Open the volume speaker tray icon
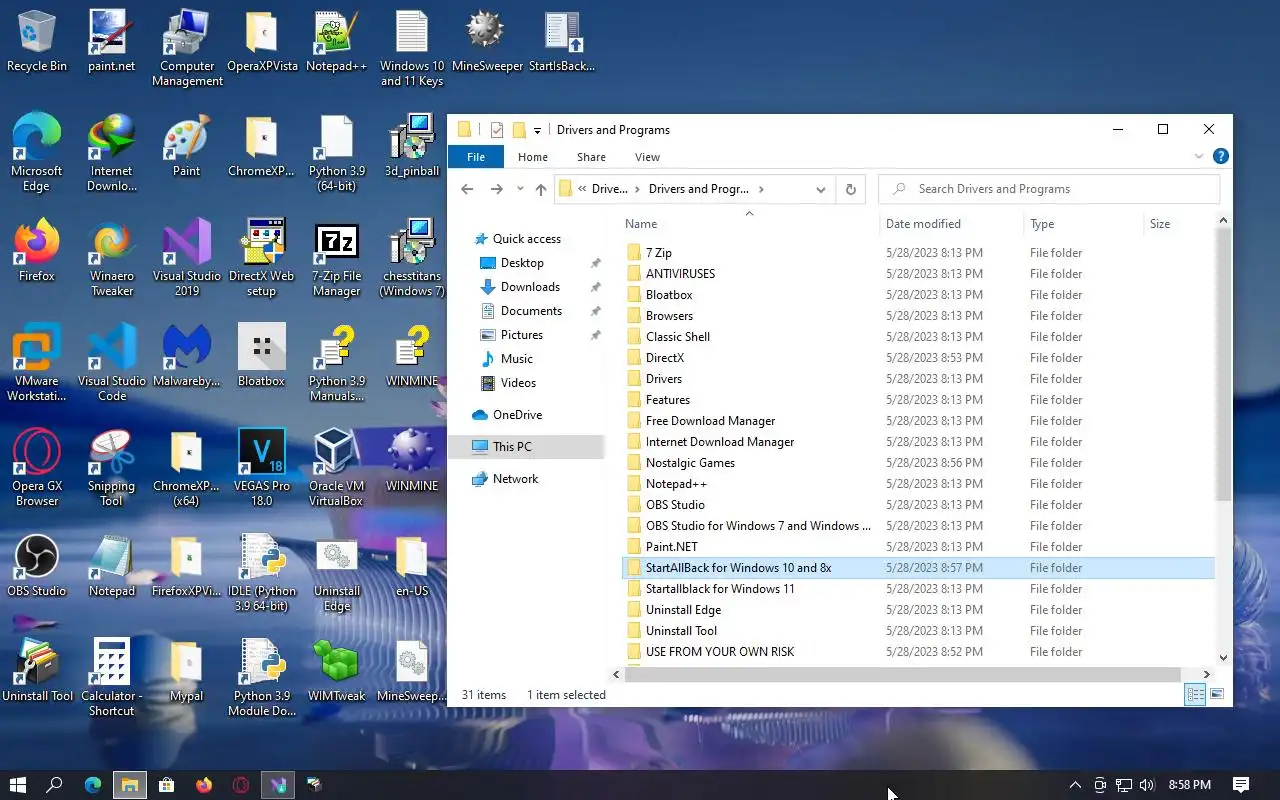 pos(1146,785)
